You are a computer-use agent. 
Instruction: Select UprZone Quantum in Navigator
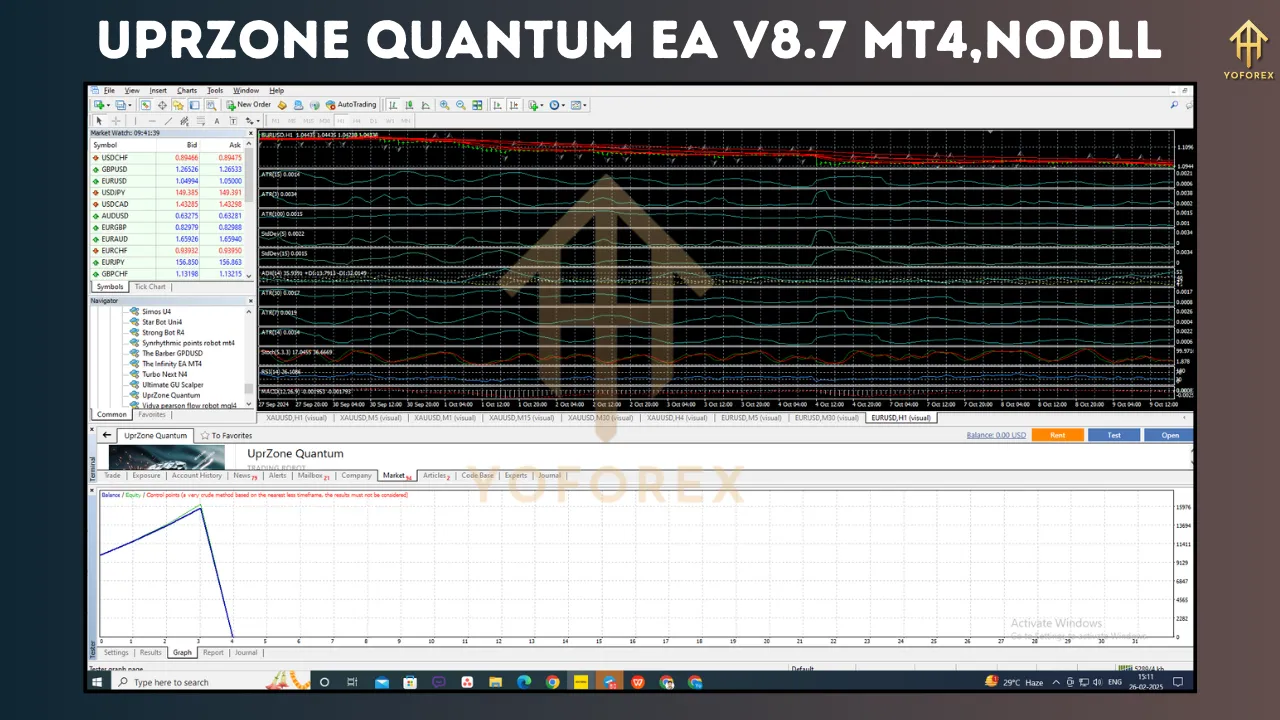pyautogui.click(x=171, y=395)
